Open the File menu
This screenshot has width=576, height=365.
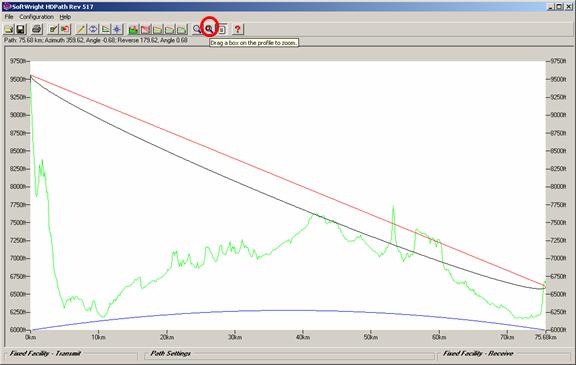(9, 17)
